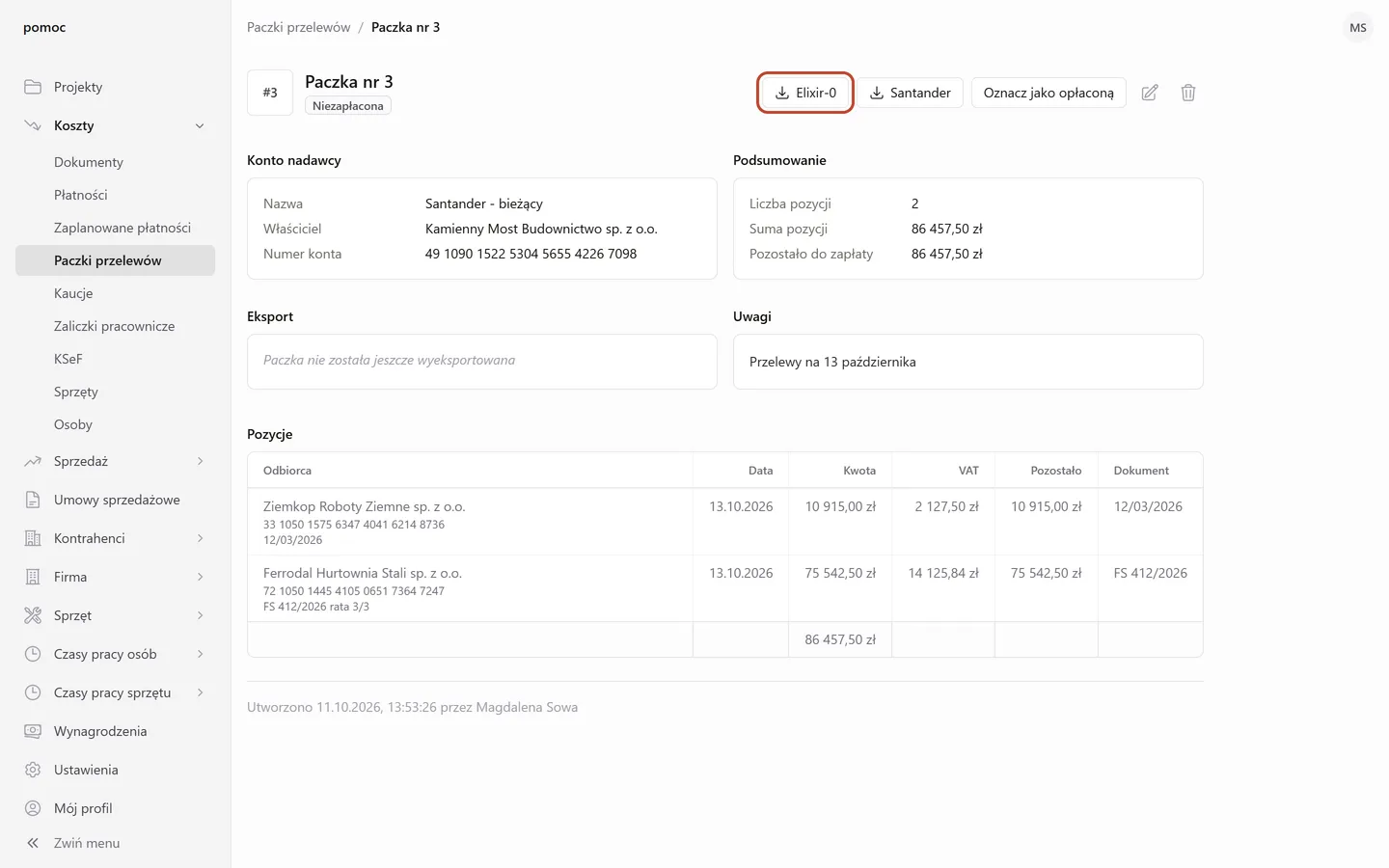Viewport: 1389px width, 868px height.
Task: Download the Santander export file
Action: (x=911, y=93)
